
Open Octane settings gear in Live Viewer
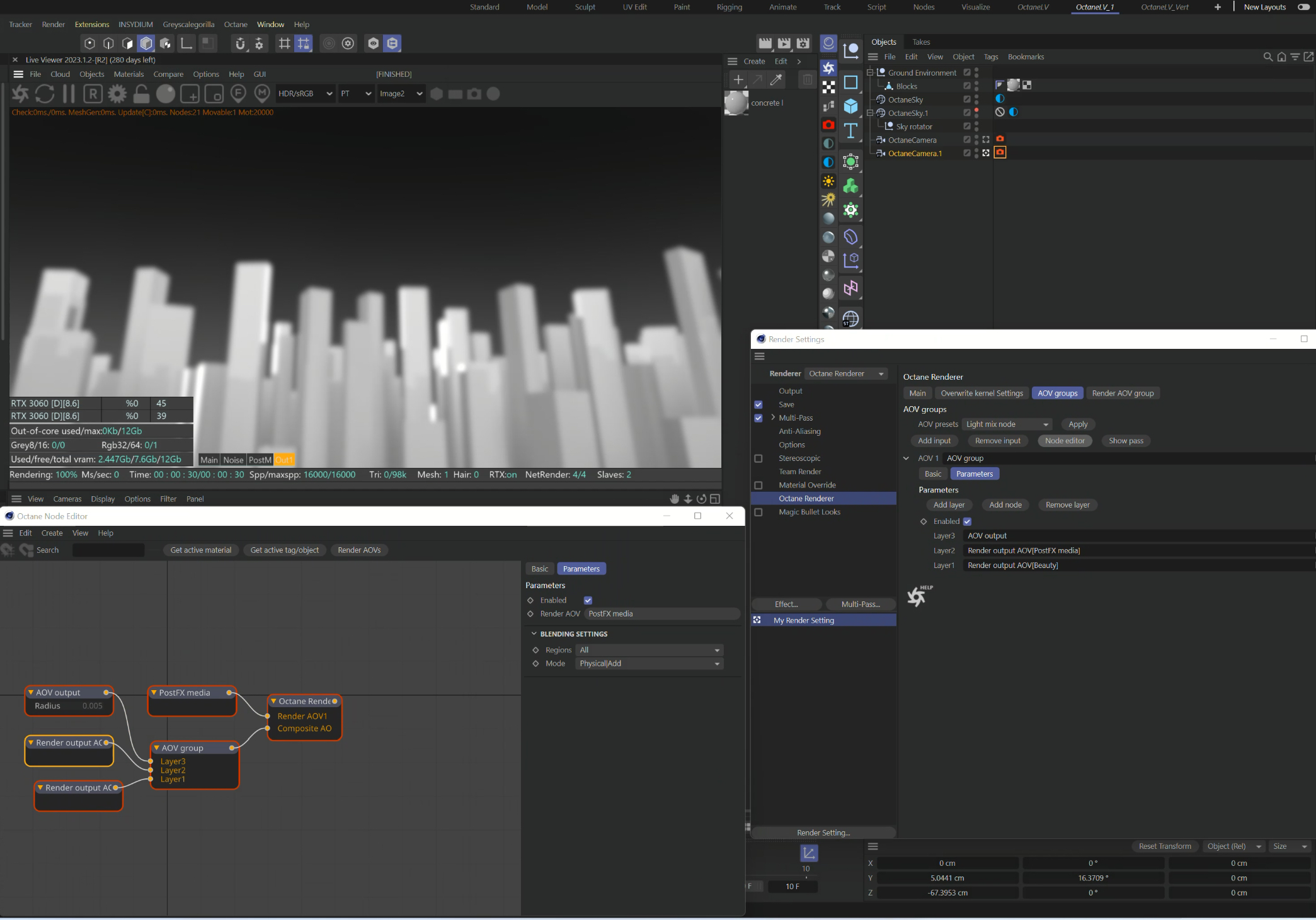click(x=117, y=94)
